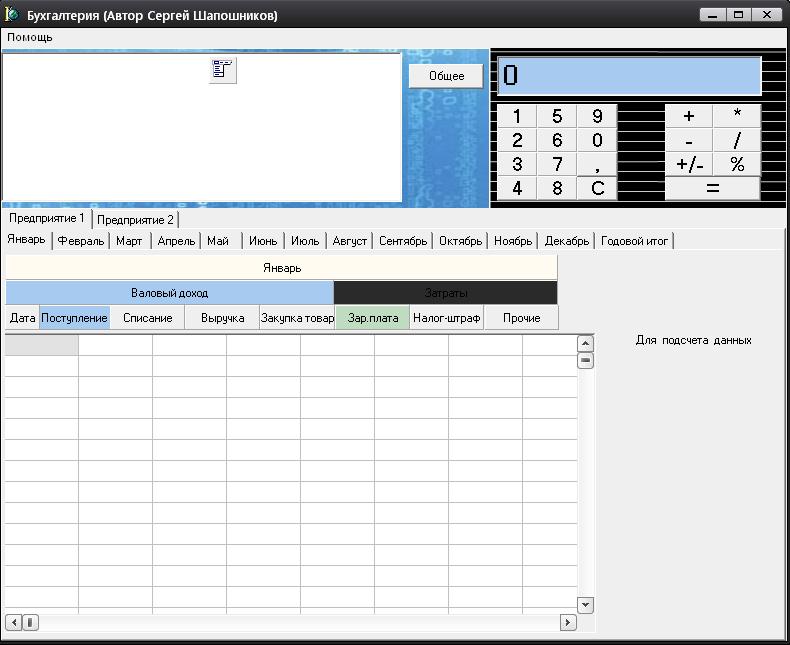Image resolution: width=790 pixels, height=645 pixels.
Task: Click the calculator display field
Action: (x=629, y=76)
